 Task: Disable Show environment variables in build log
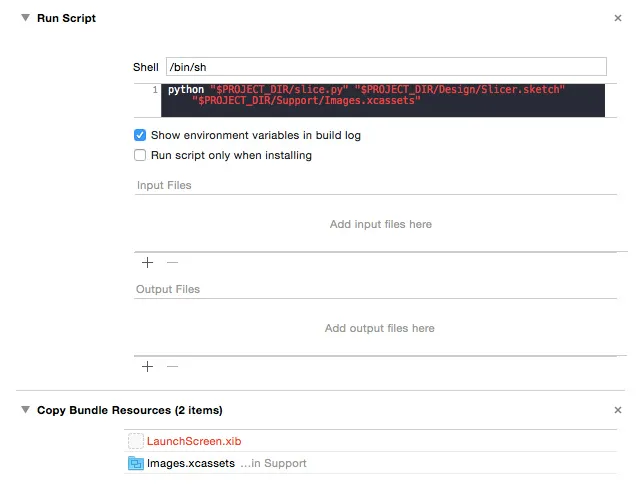click(x=141, y=135)
